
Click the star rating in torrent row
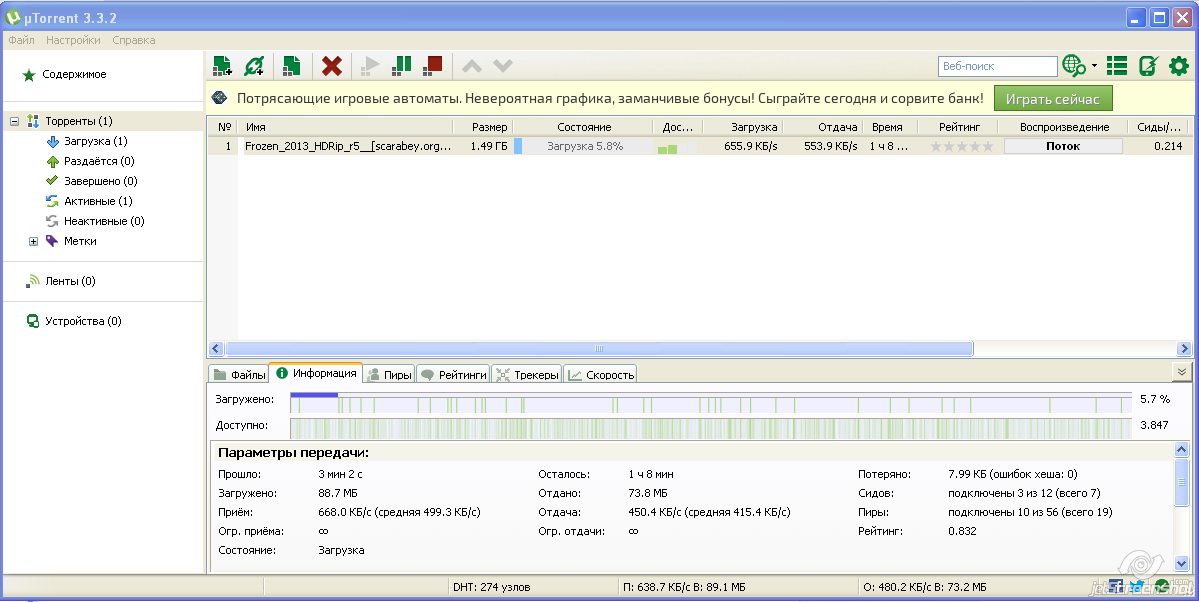click(961, 146)
